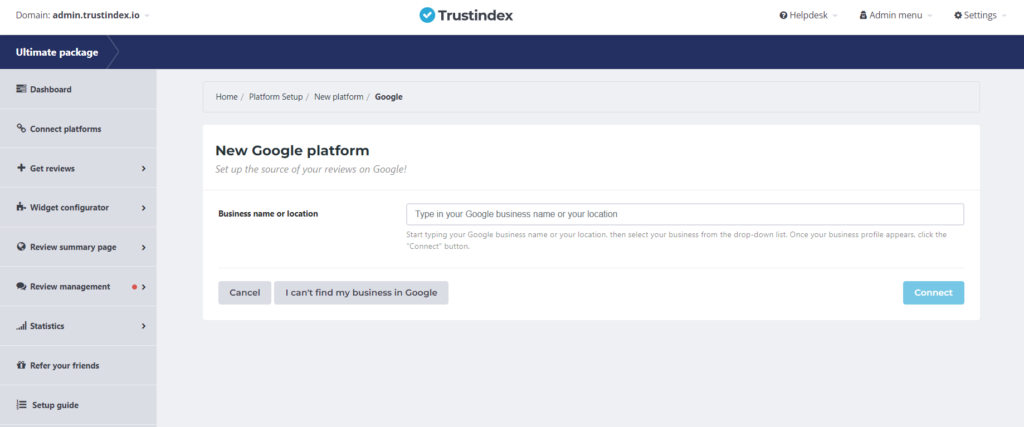
Task: Click the Refer your friends gift icon
Action: click(x=21, y=365)
